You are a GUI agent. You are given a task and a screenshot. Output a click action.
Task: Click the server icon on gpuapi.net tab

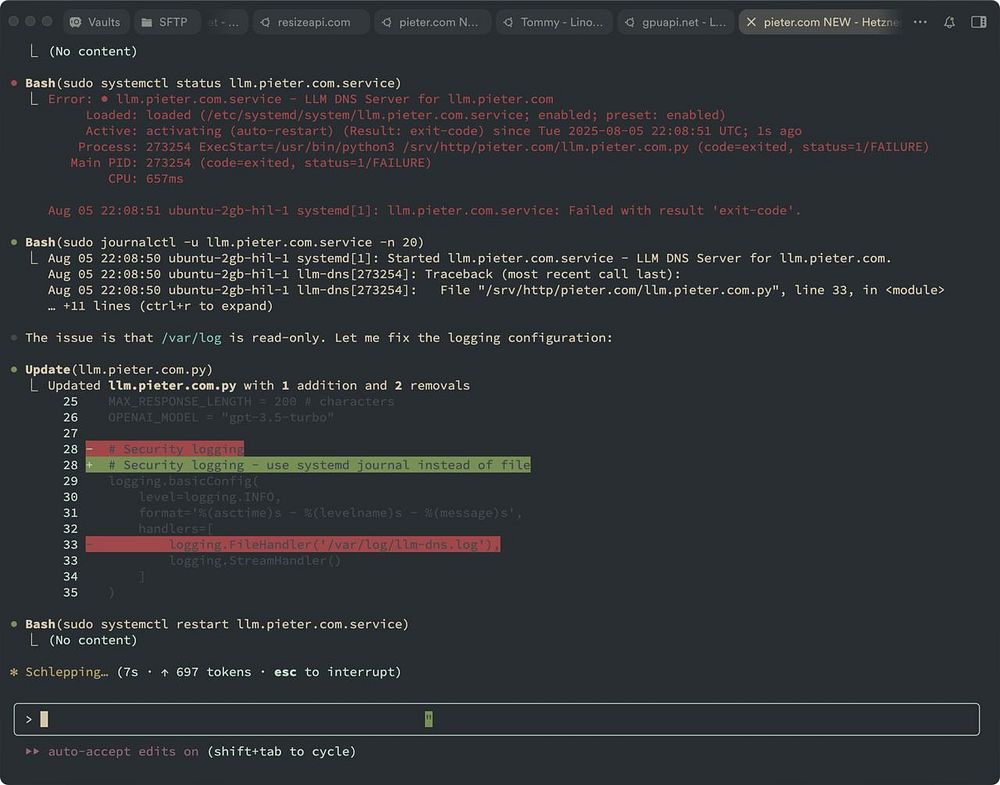pyautogui.click(x=629, y=22)
